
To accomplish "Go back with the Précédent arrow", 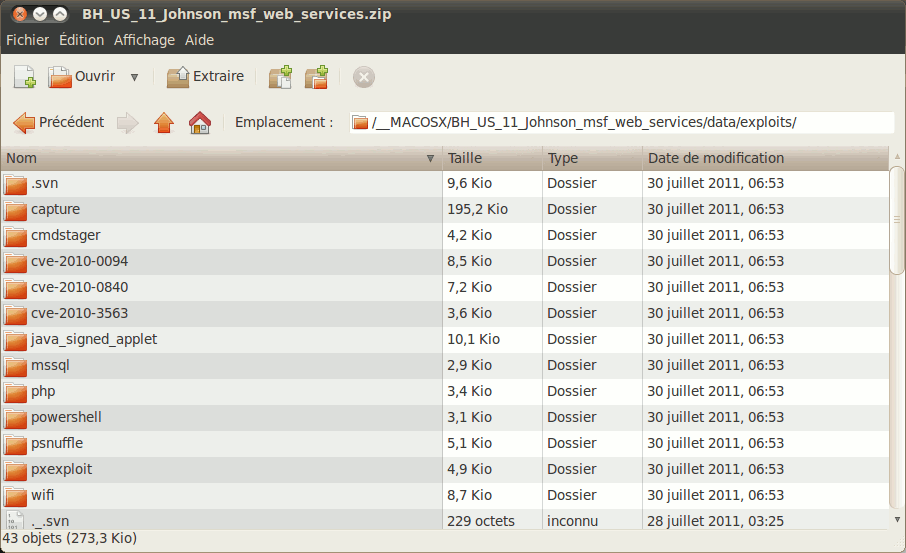I will (59, 122).
